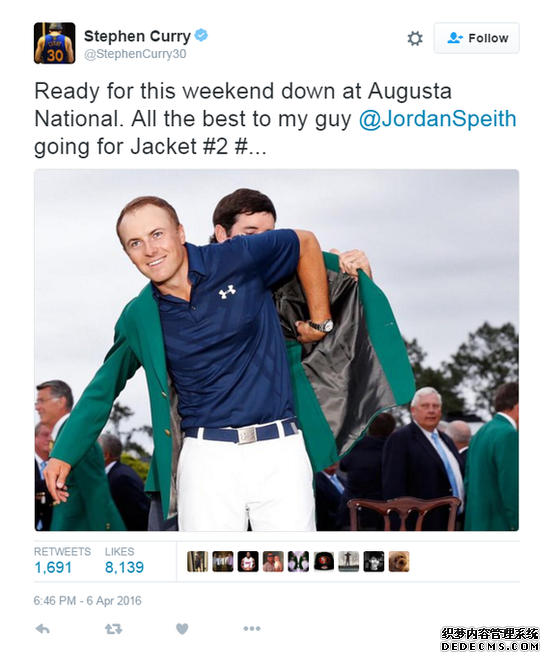Click the 49ers cap liker avatar
Screen dimensions: 550x661
(x=324, y=562)
